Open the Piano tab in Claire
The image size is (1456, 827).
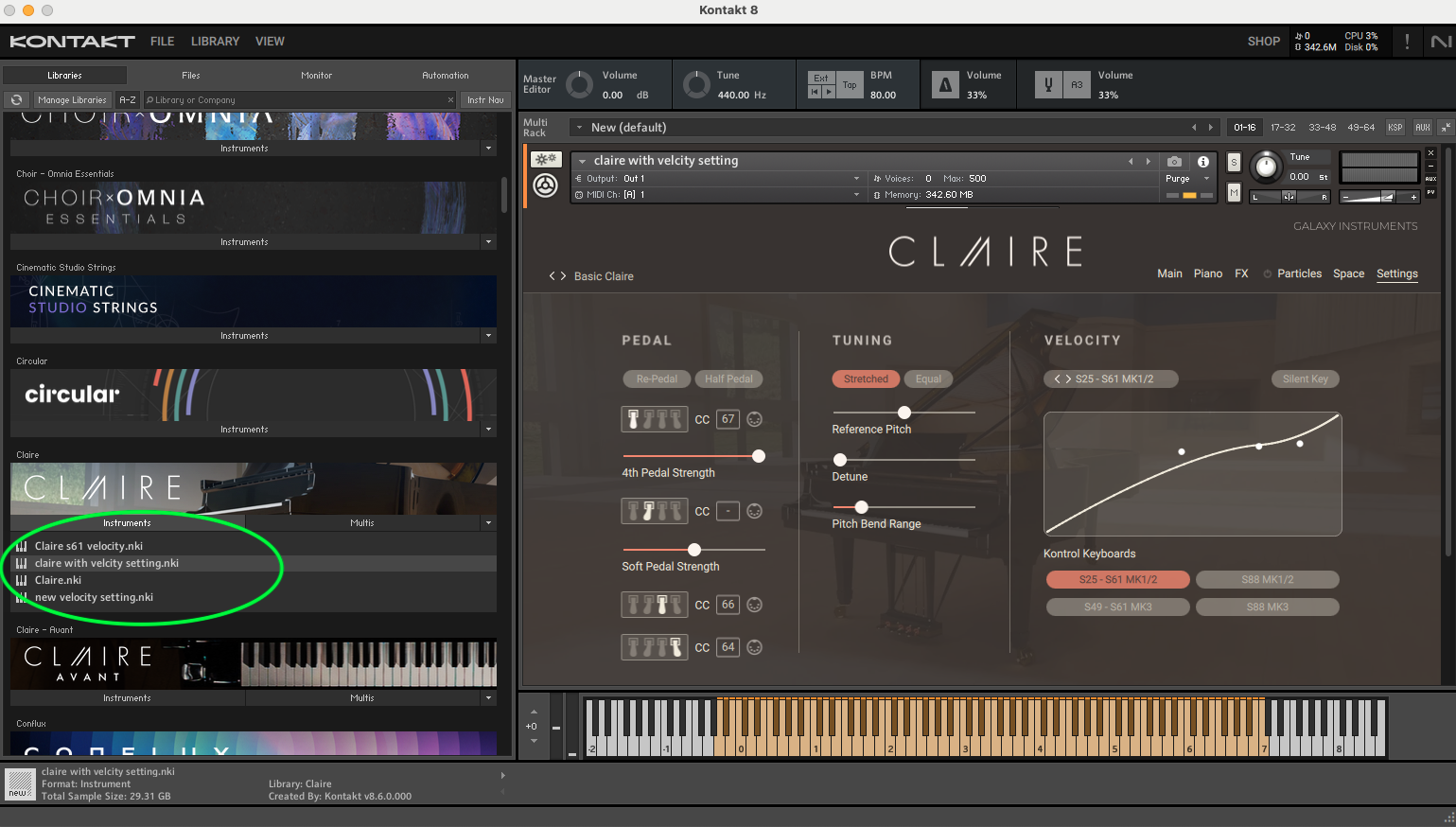click(x=1207, y=273)
